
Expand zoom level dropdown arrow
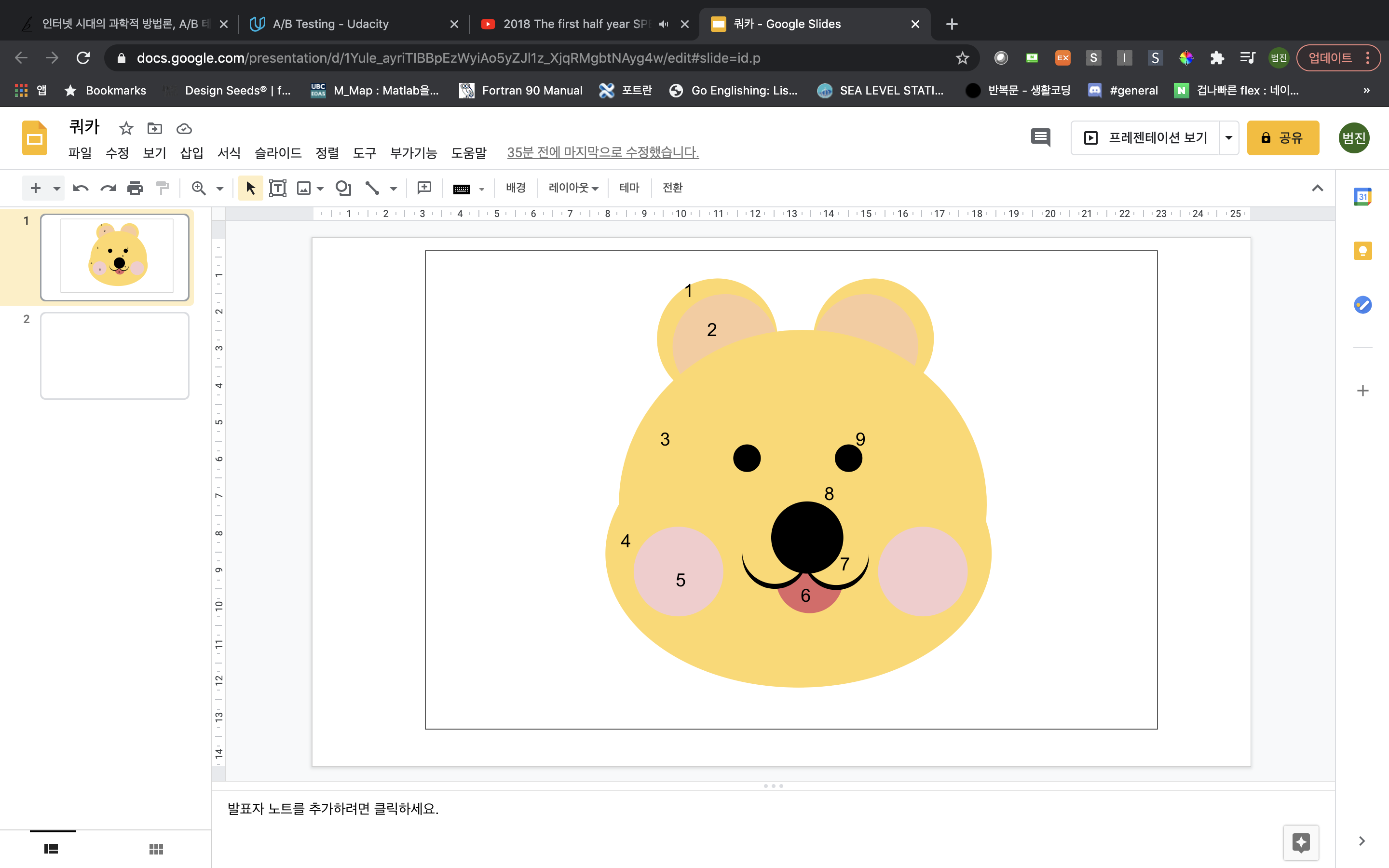pos(220,188)
